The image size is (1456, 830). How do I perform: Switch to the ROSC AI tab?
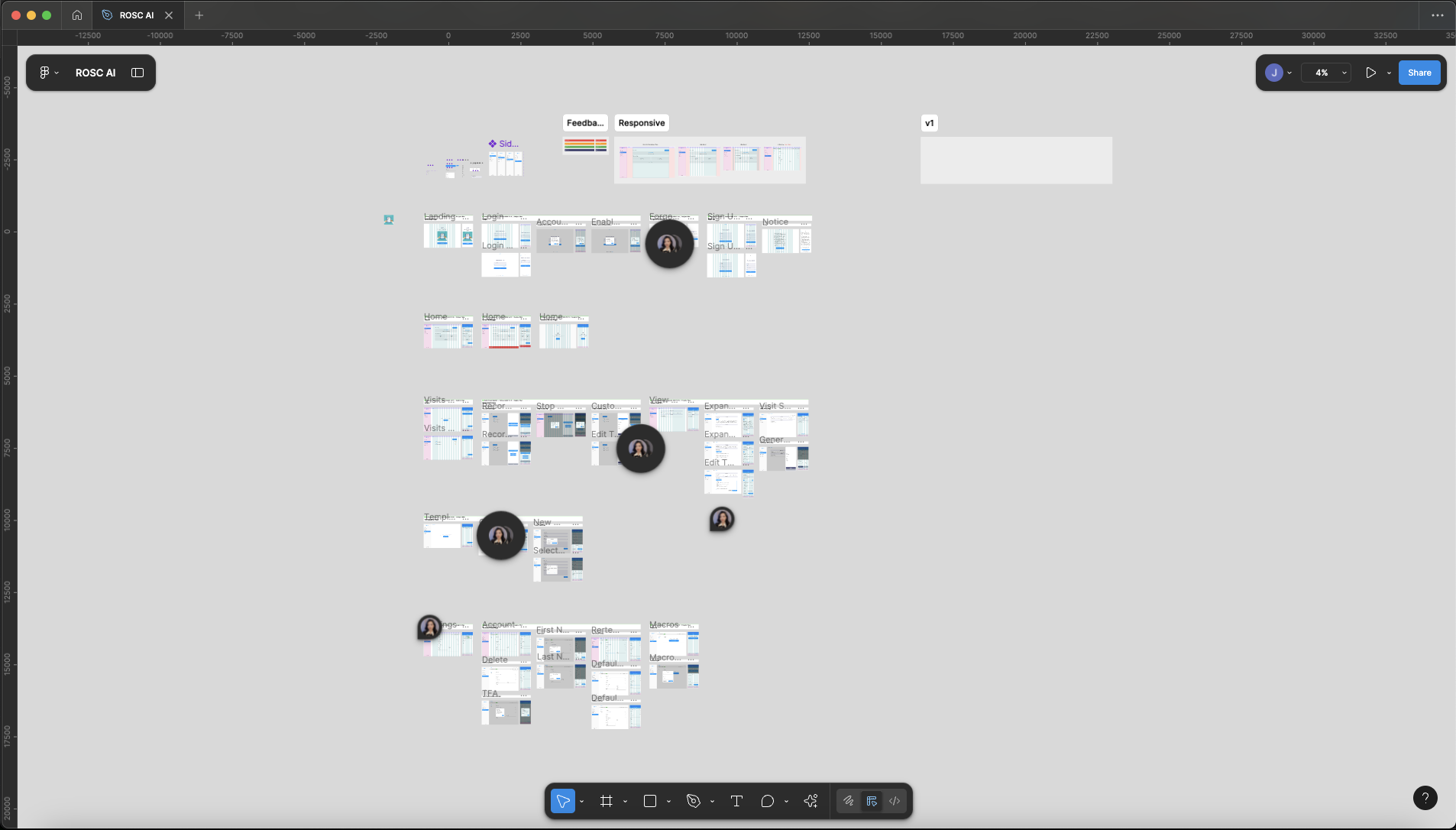[x=136, y=15]
